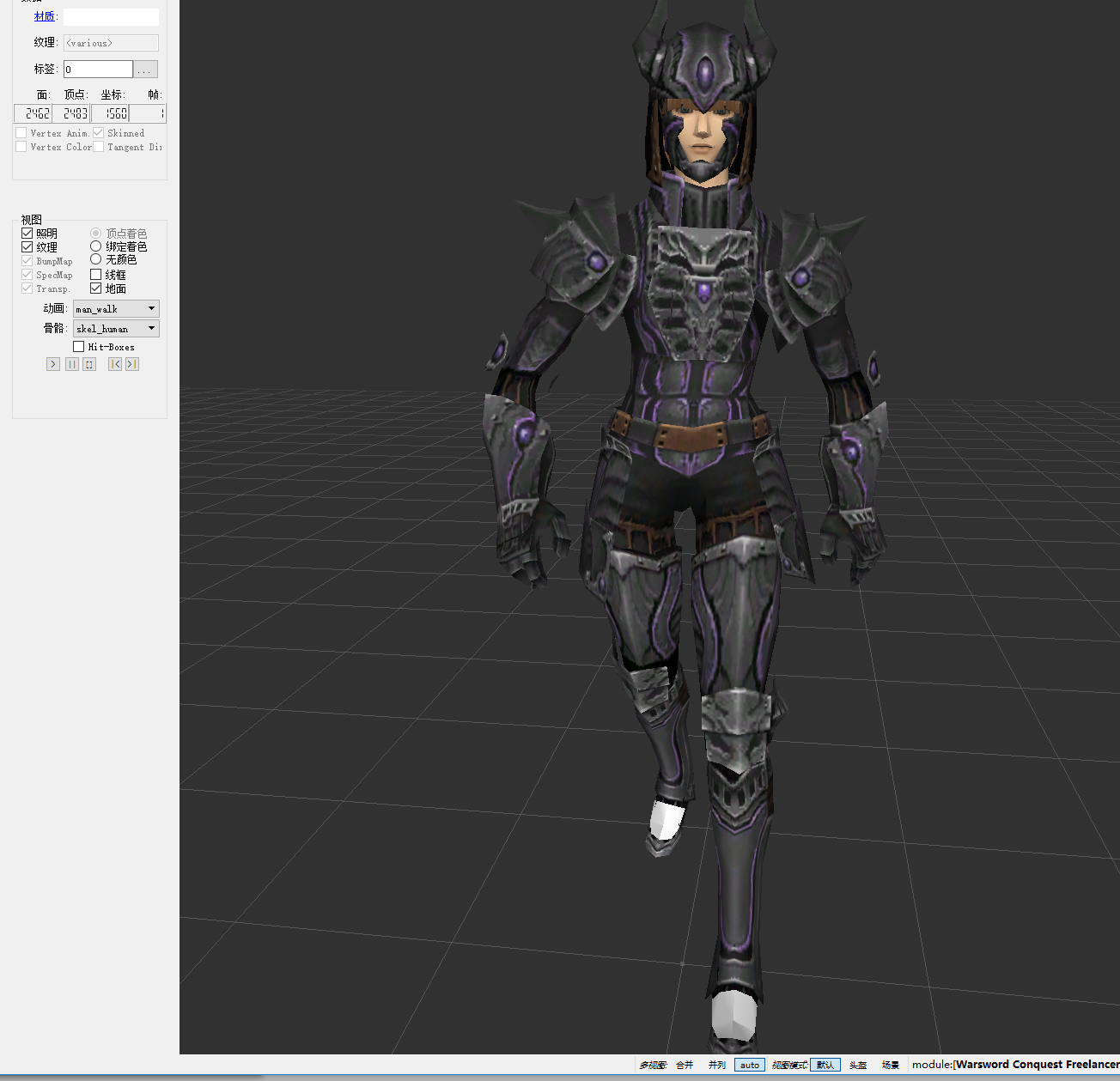Click the 坐标 position count 1560
The width and height of the screenshot is (1120, 1081).
click(110, 113)
